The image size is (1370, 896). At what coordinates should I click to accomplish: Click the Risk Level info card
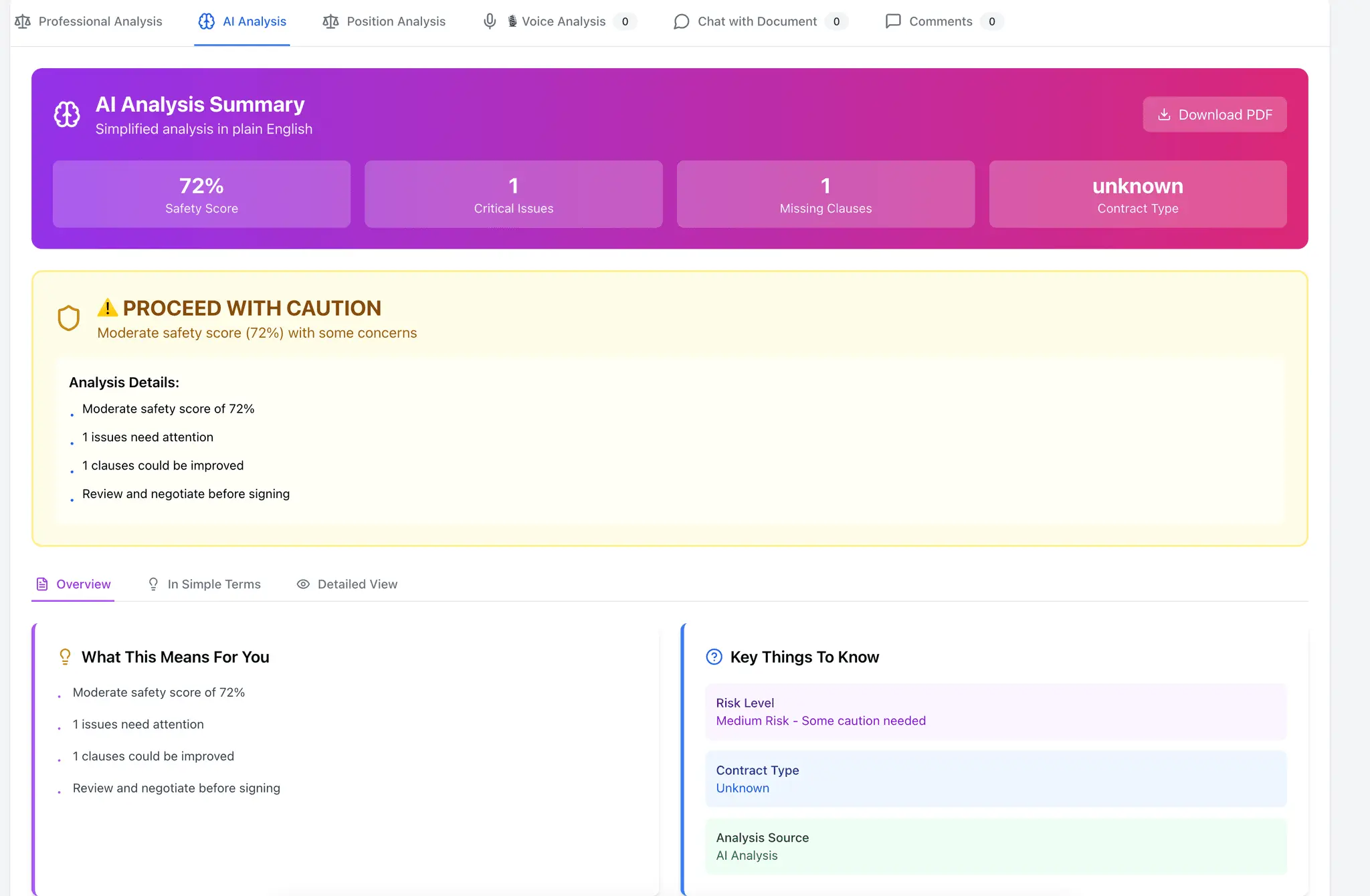click(x=995, y=711)
